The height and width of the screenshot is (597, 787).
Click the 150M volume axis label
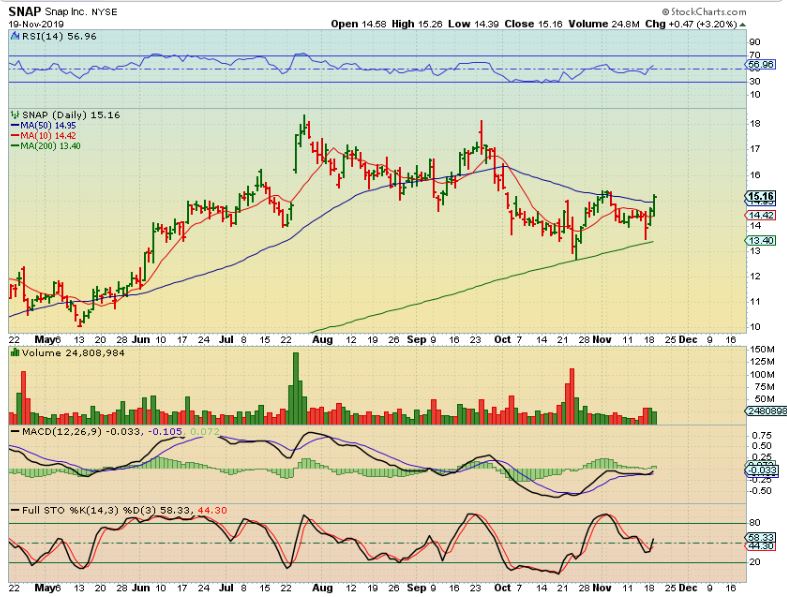[x=761, y=349]
